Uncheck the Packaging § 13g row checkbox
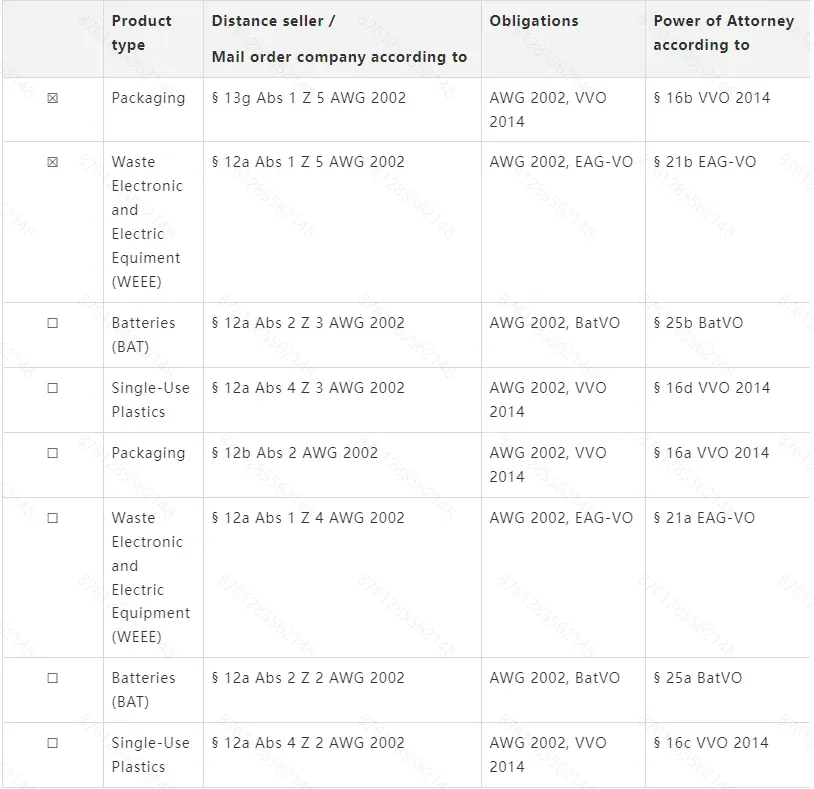Screen dimensions: 814x789 pos(53,98)
